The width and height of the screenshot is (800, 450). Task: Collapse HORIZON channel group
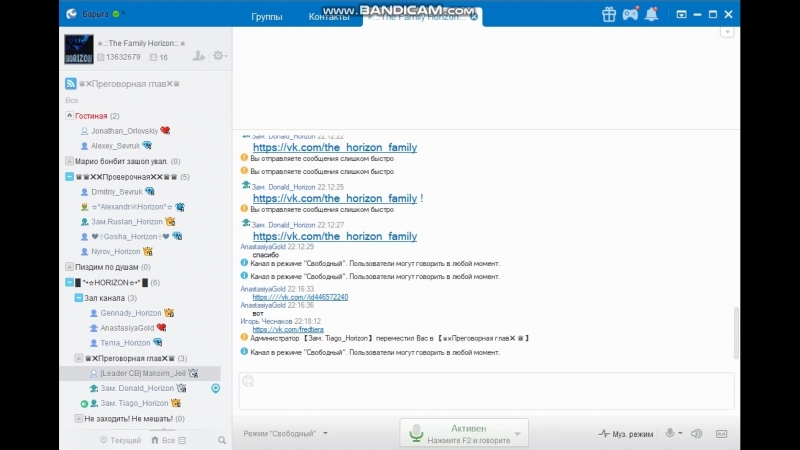69,282
